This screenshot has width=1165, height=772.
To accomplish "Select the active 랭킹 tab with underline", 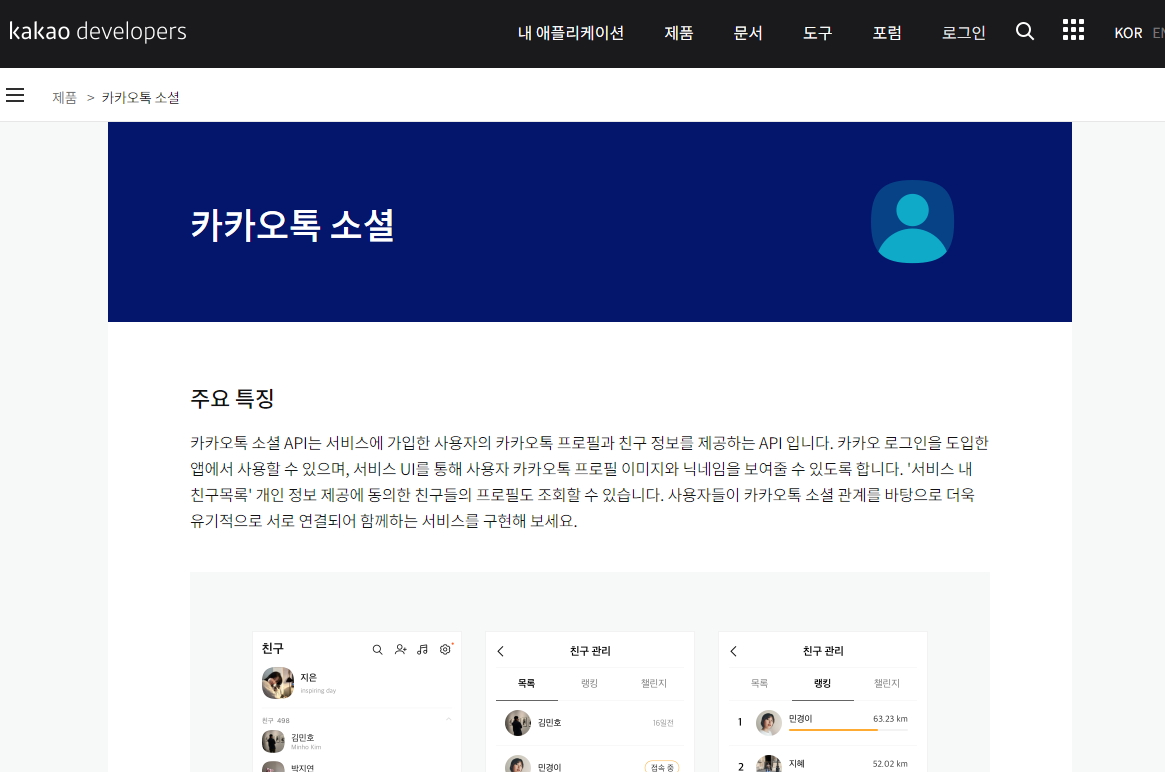I will [x=822, y=684].
